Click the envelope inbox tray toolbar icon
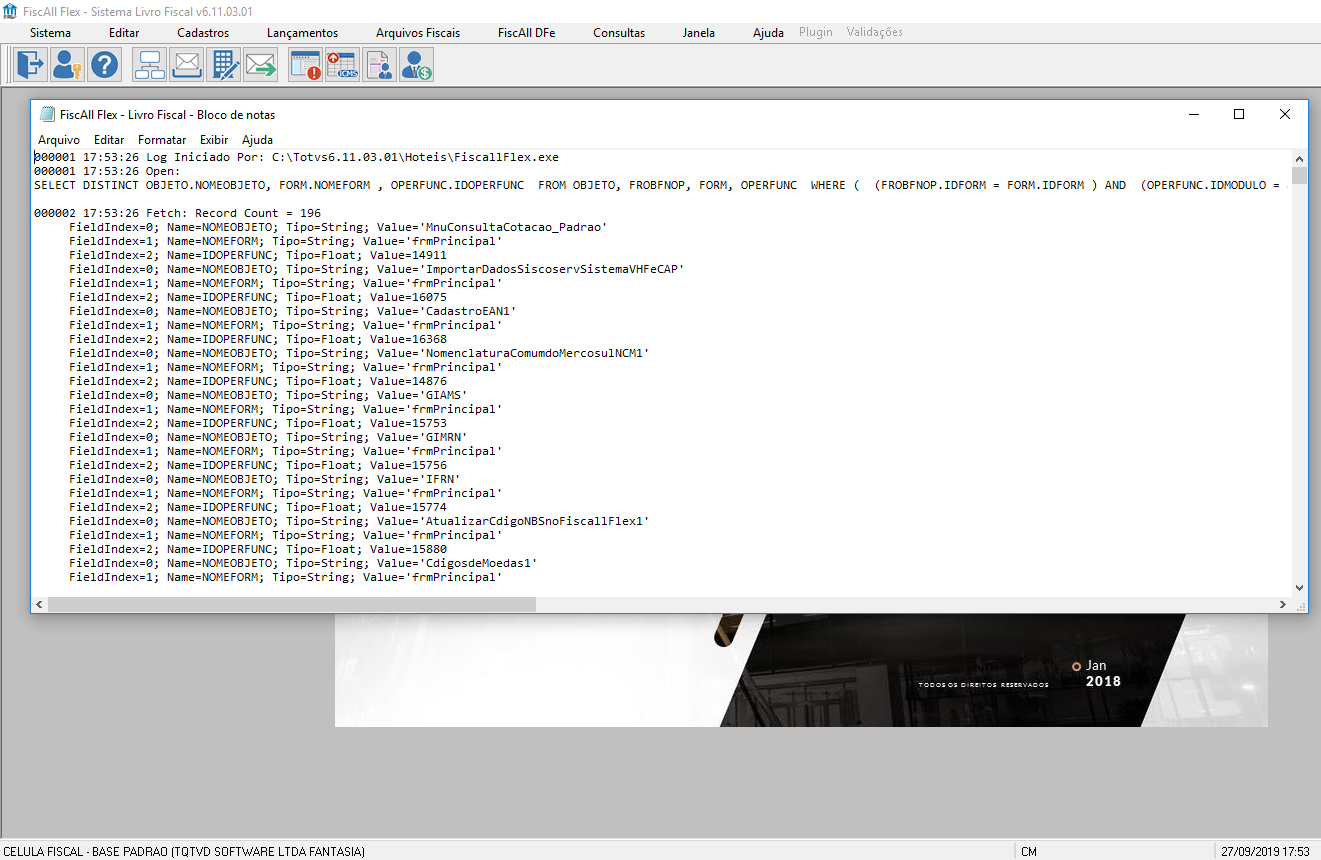Viewport: 1321px width, 860px height. 187,66
